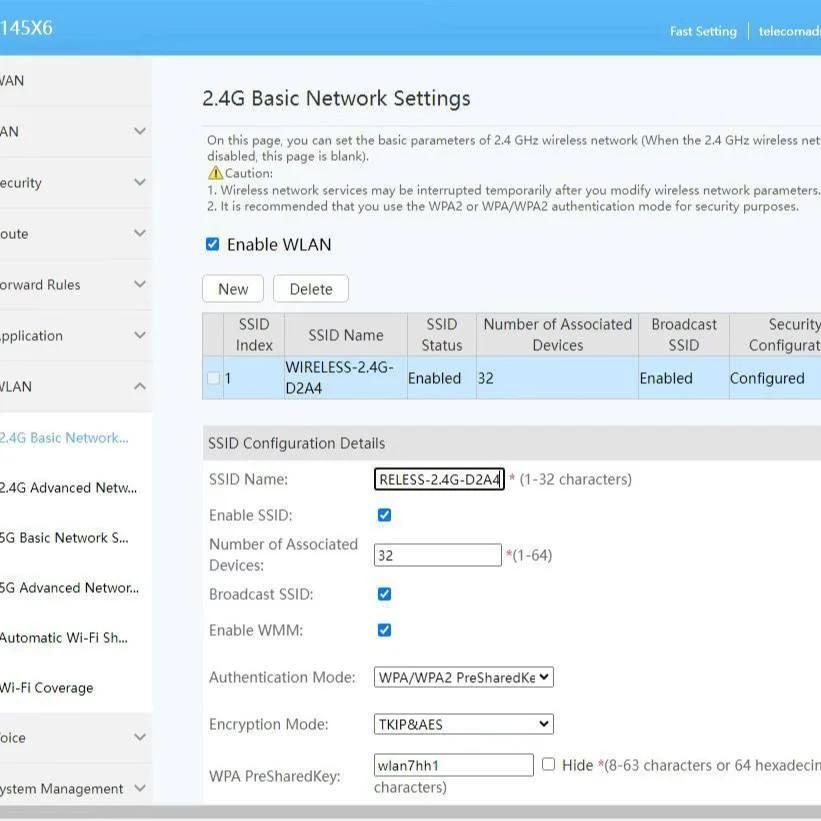The height and width of the screenshot is (821, 821).
Task: Expand the Route menu chevron
Action: click(x=139, y=233)
